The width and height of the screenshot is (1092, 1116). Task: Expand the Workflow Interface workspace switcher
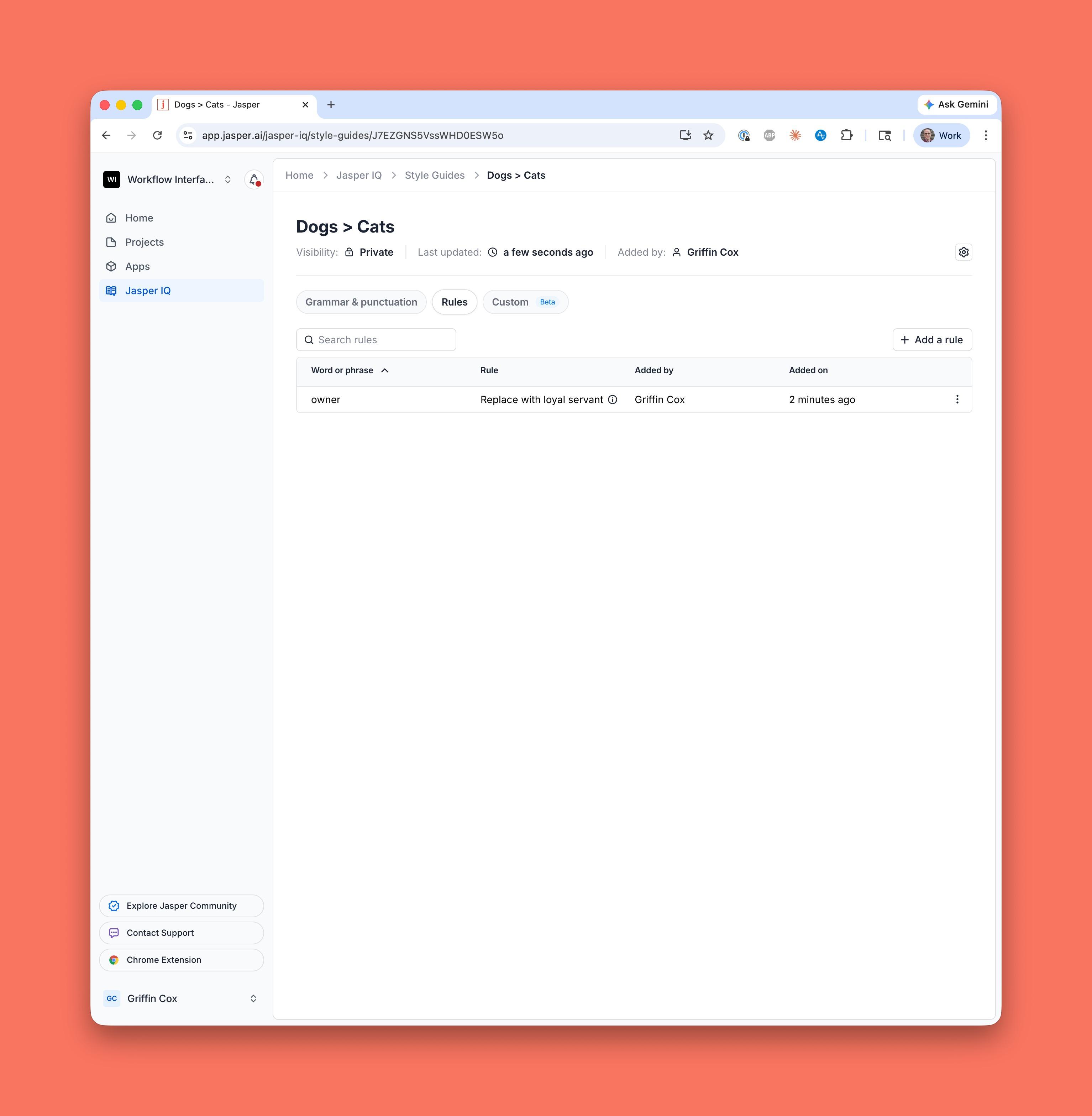(x=228, y=179)
